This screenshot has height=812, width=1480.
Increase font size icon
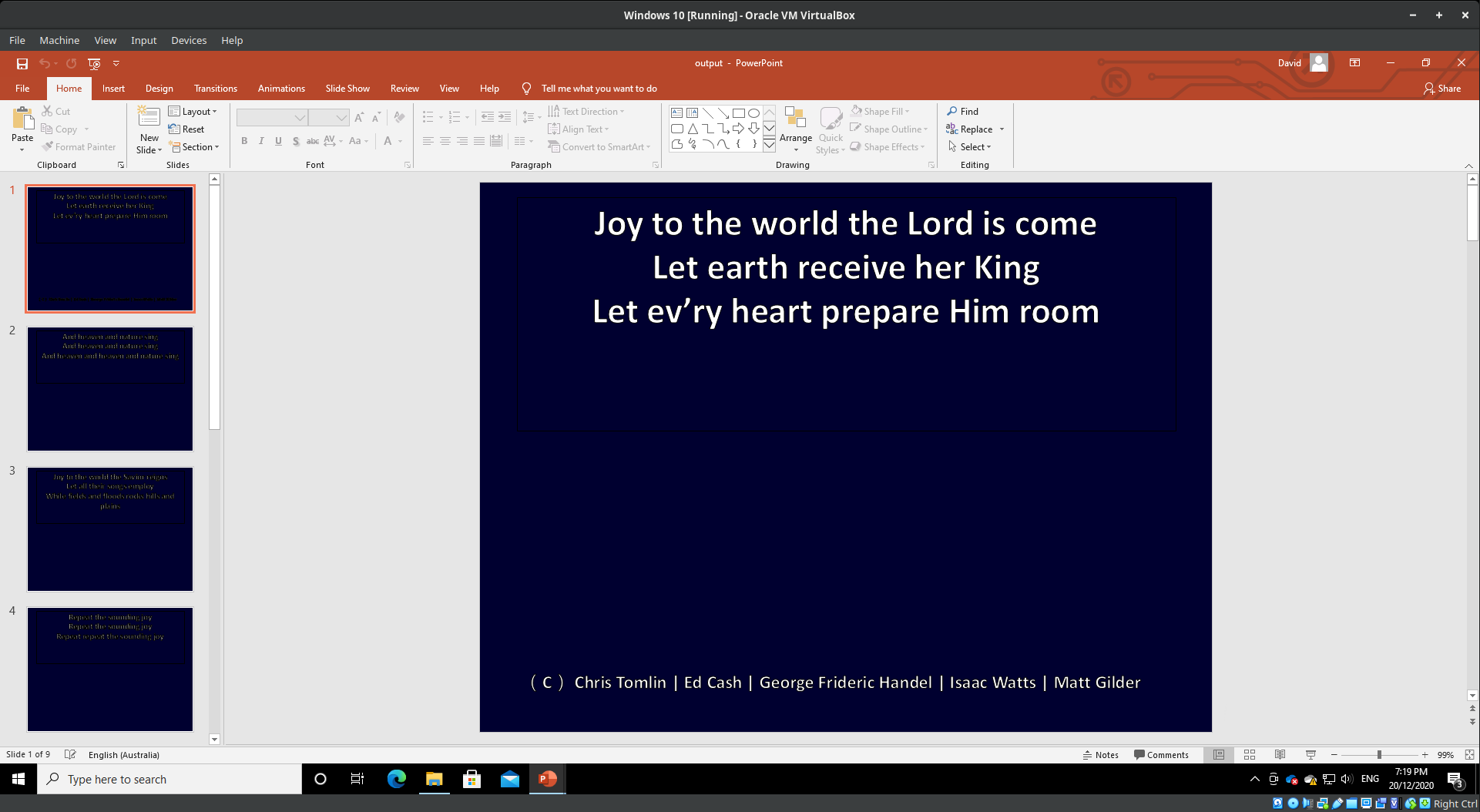tap(359, 117)
